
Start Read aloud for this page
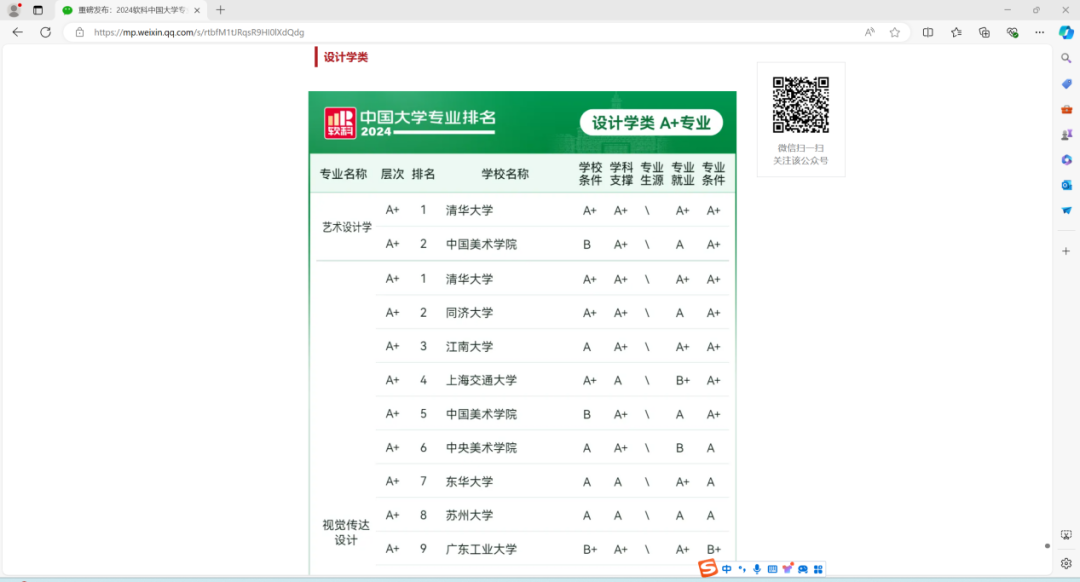pos(870,32)
